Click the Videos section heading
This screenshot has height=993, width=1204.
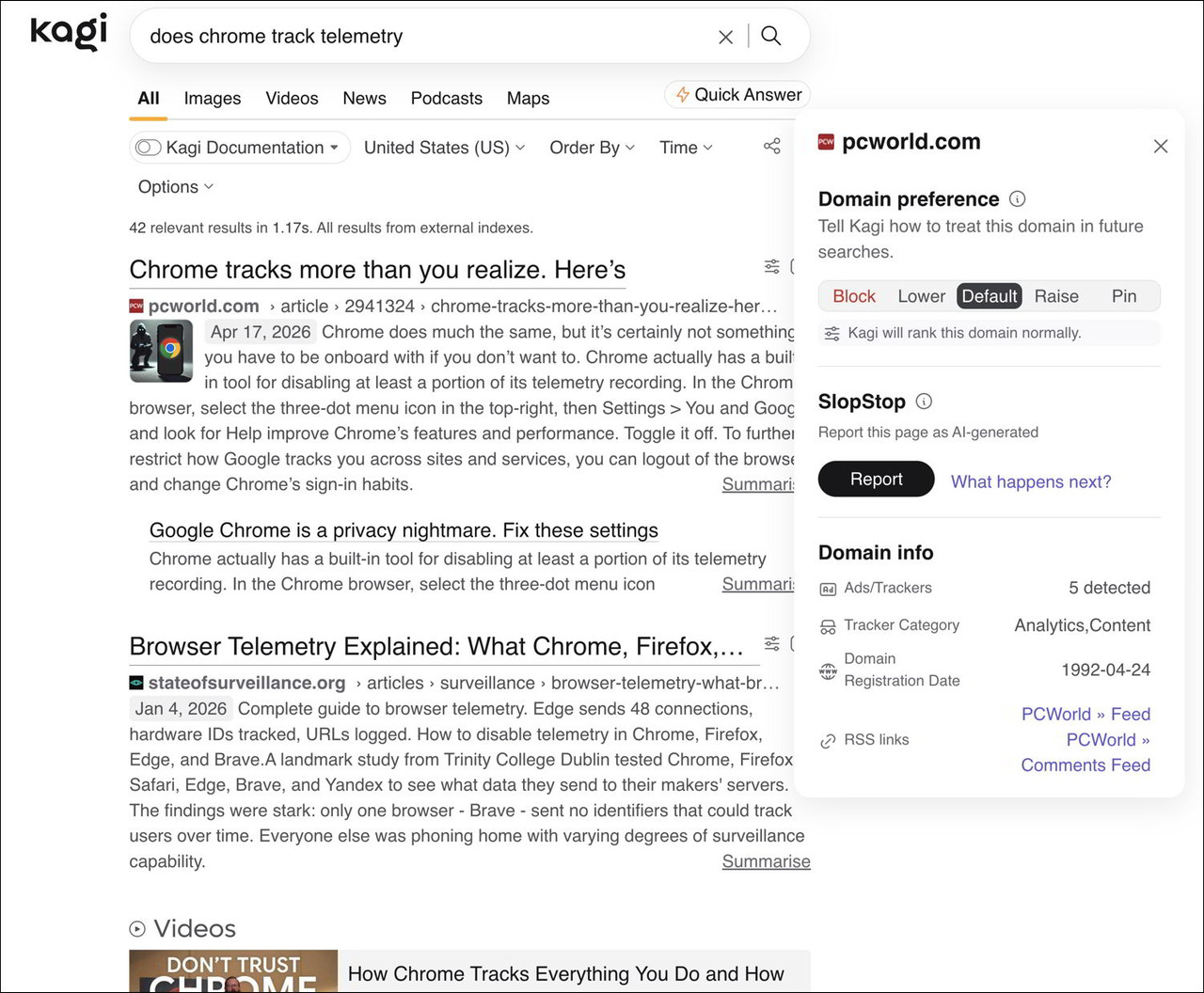click(x=195, y=929)
